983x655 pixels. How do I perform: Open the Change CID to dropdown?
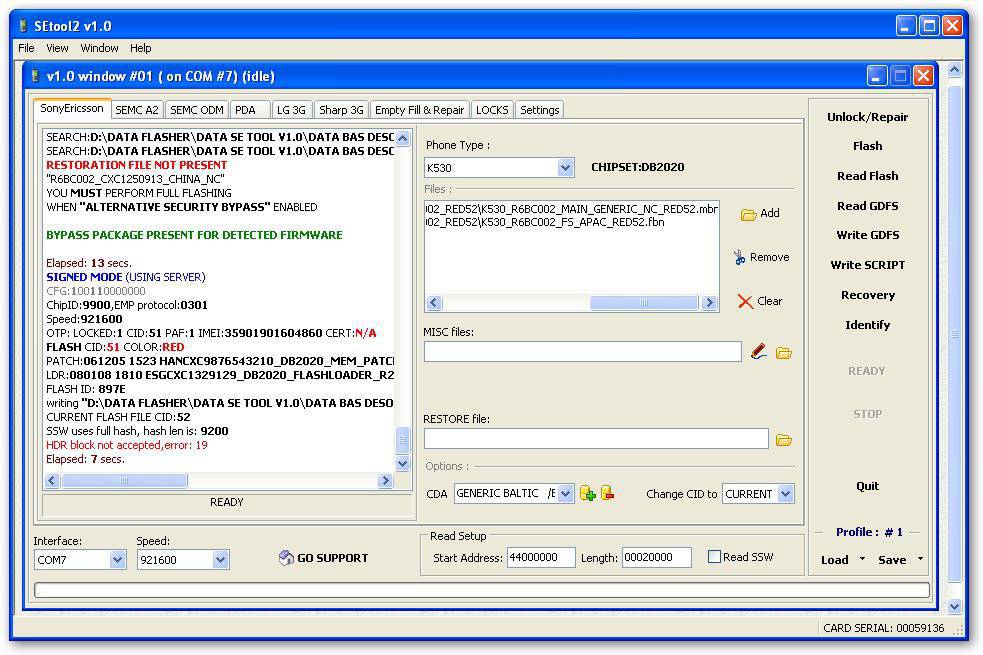point(786,494)
